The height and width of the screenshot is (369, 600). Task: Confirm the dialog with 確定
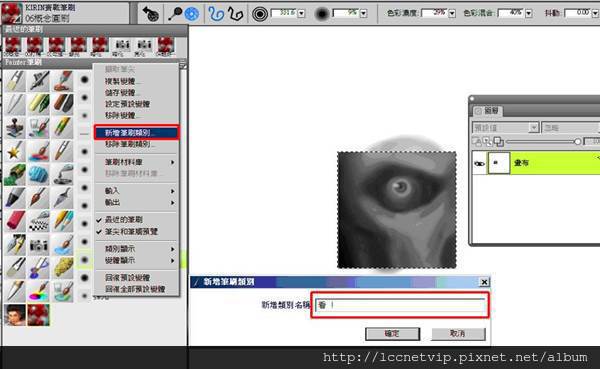coord(392,334)
